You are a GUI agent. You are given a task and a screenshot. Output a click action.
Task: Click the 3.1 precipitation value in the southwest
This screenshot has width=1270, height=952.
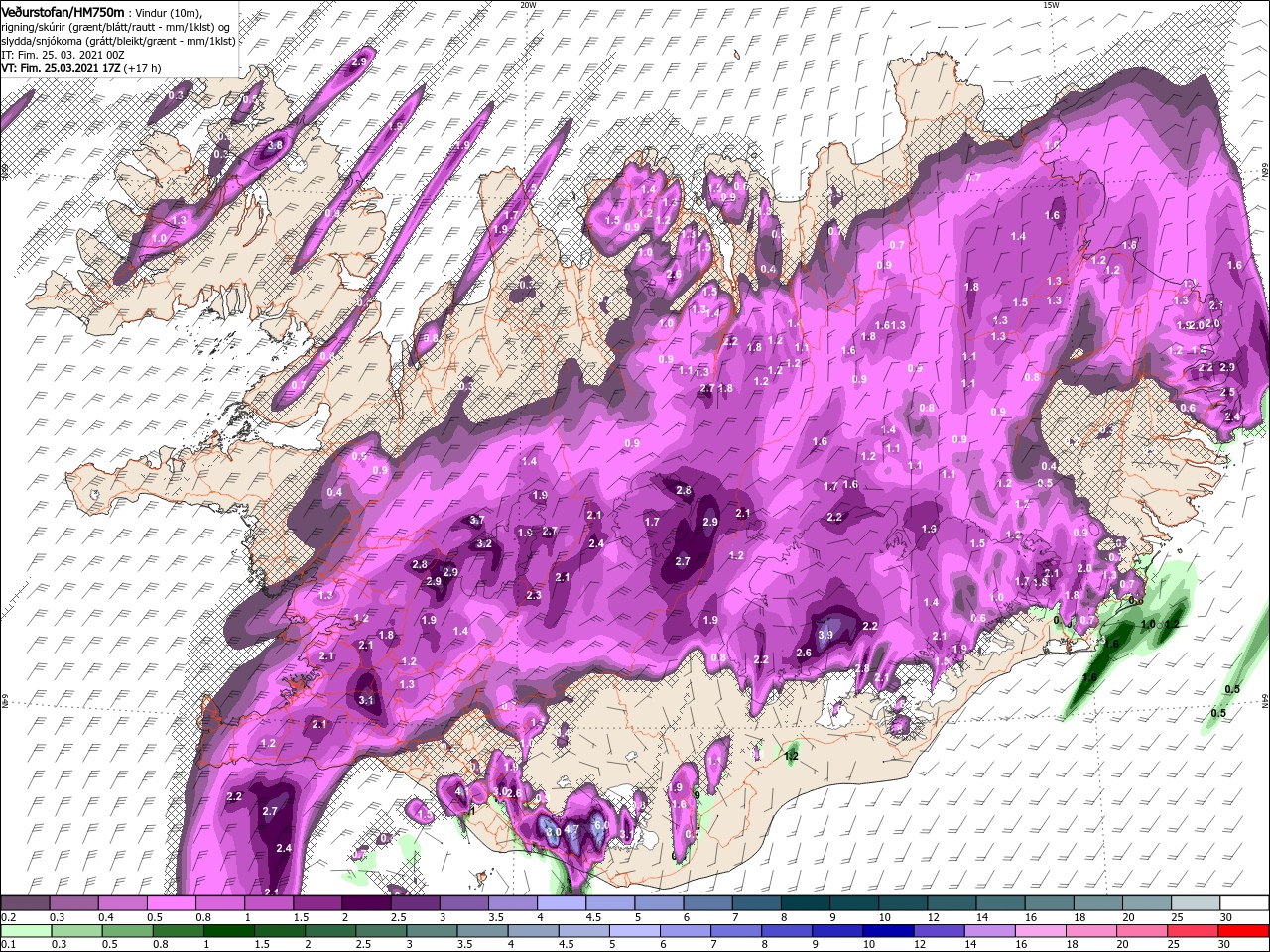coord(365,701)
